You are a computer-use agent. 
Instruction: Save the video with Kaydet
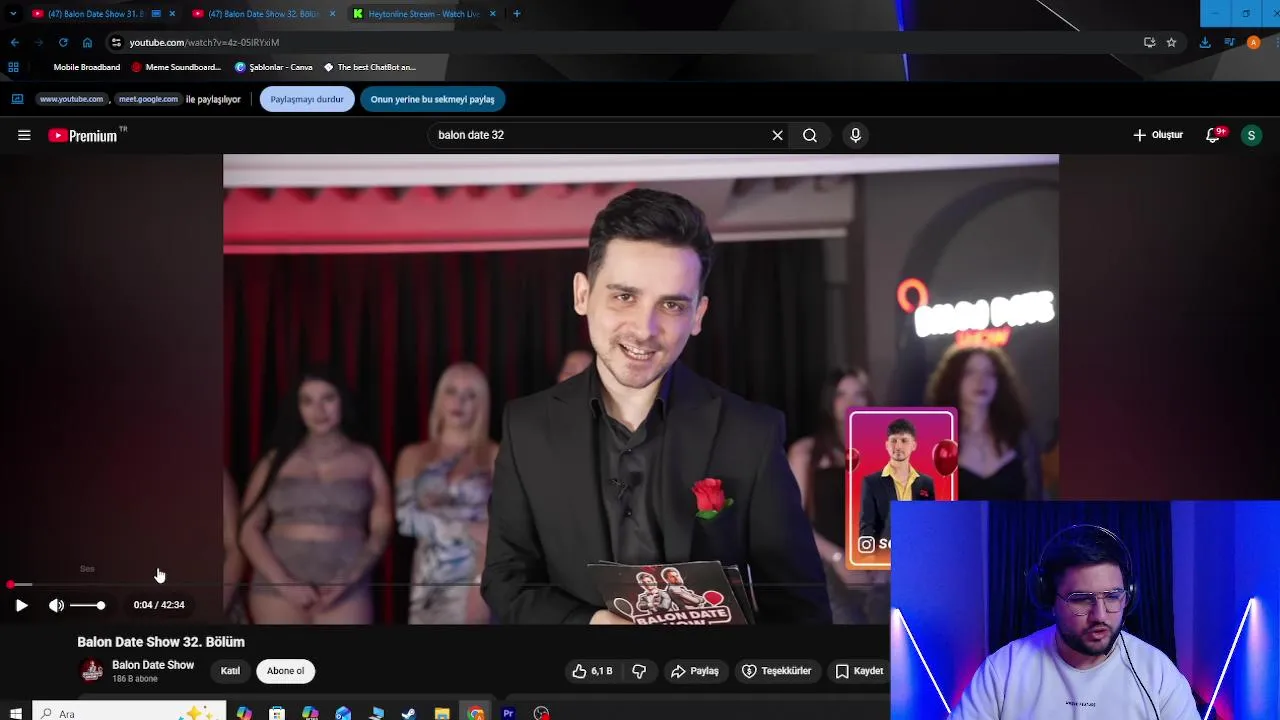[859, 671]
